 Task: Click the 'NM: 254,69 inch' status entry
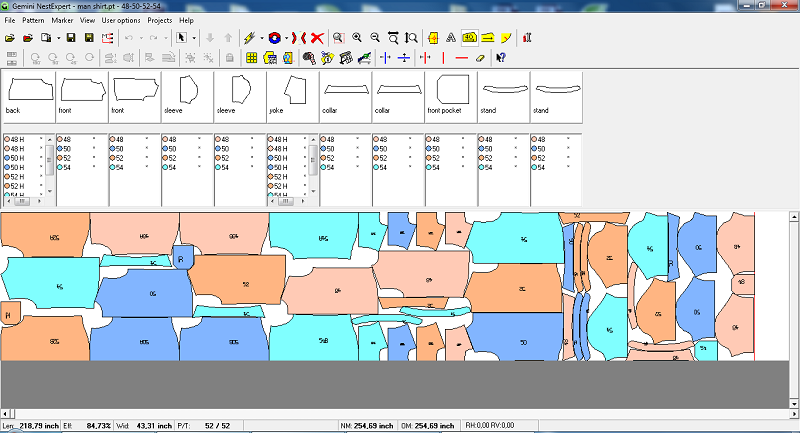[x=367, y=425]
